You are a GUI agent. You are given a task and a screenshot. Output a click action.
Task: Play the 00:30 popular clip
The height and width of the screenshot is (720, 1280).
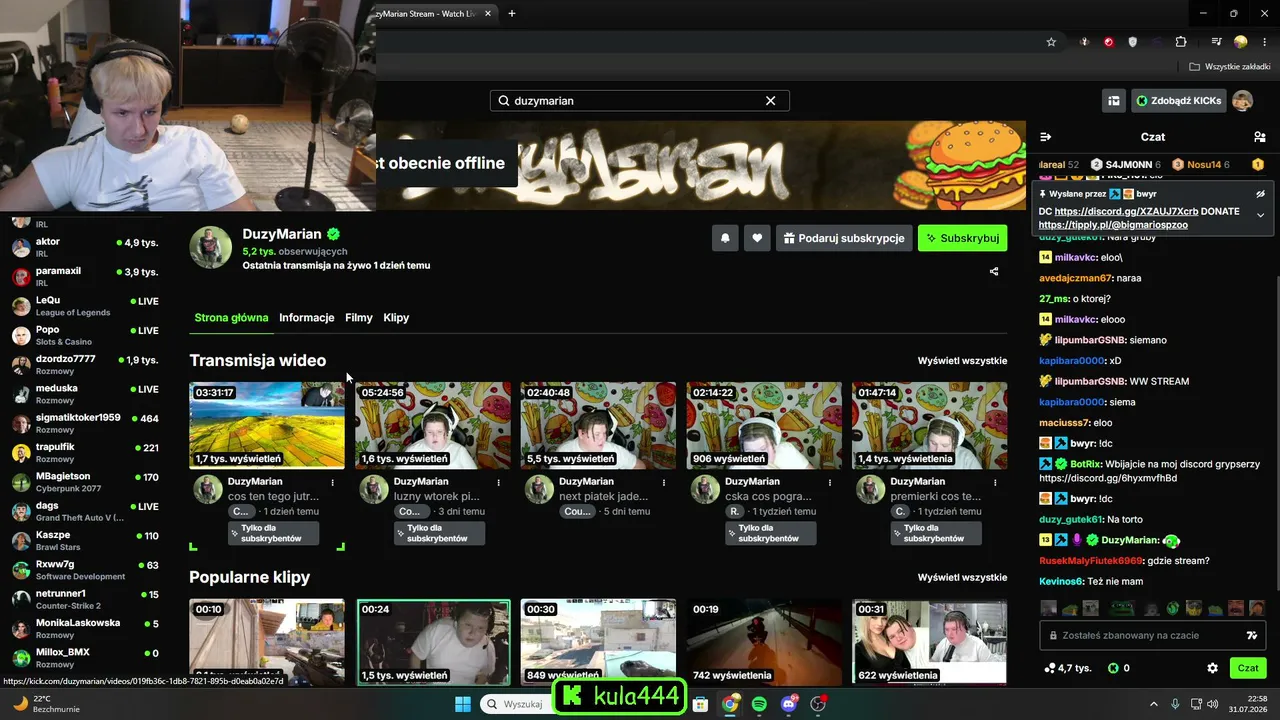tap(598, 642)
